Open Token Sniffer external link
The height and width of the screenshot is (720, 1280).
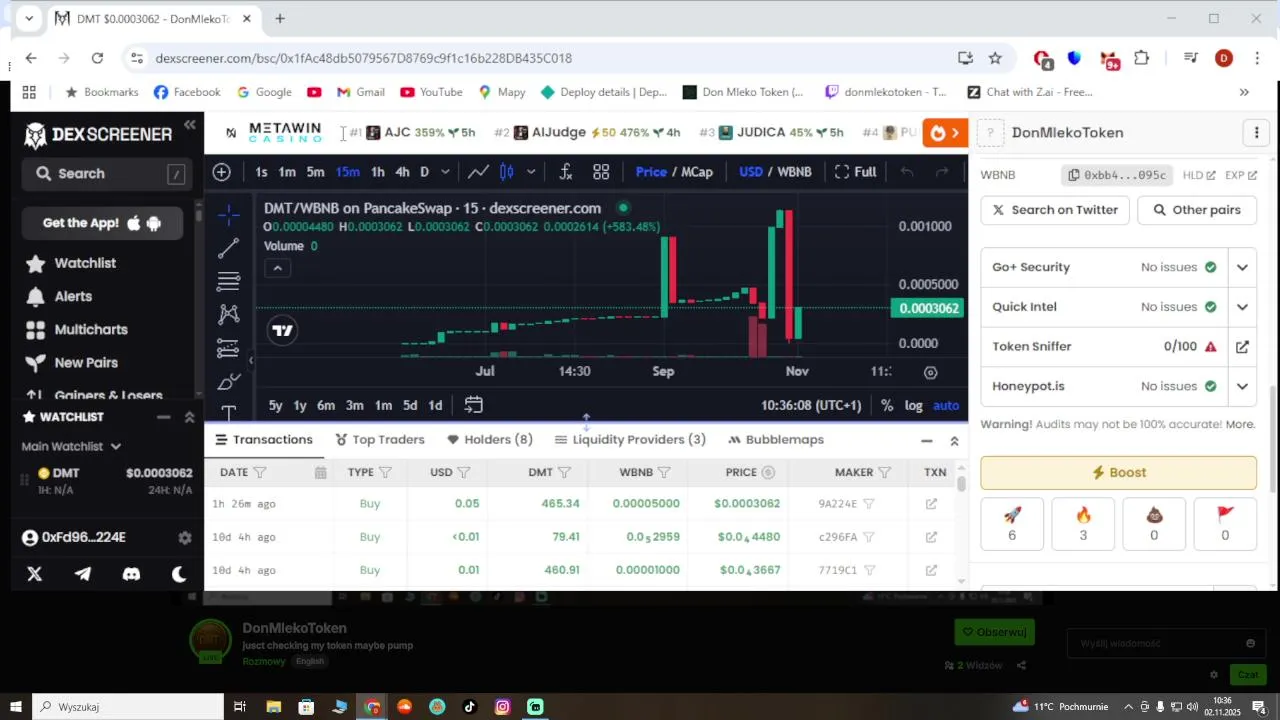point(1242,347)
